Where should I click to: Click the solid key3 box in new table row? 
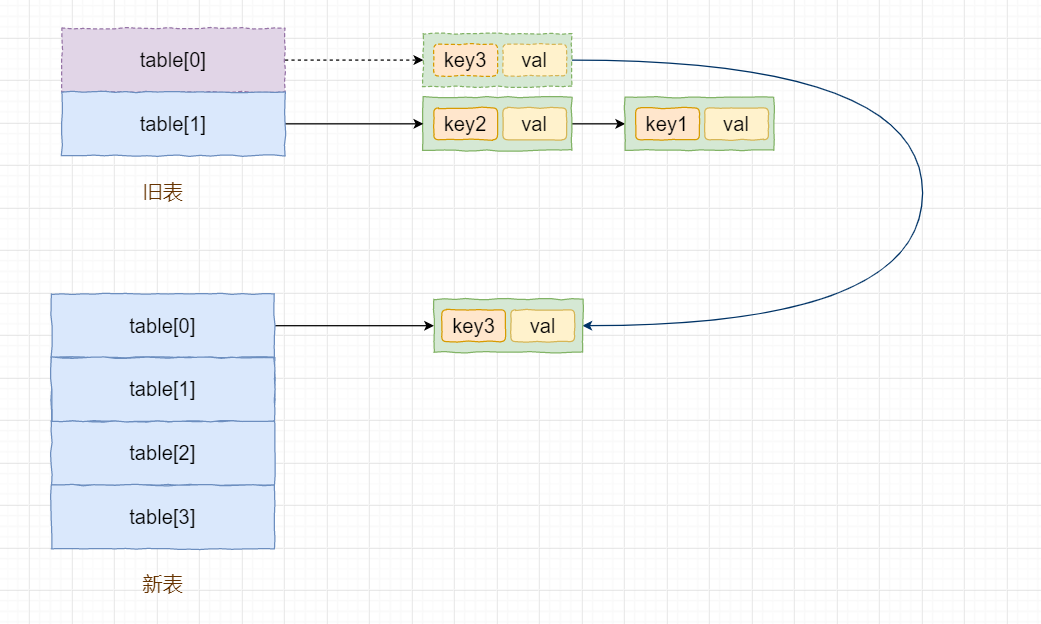coord(473,326)
